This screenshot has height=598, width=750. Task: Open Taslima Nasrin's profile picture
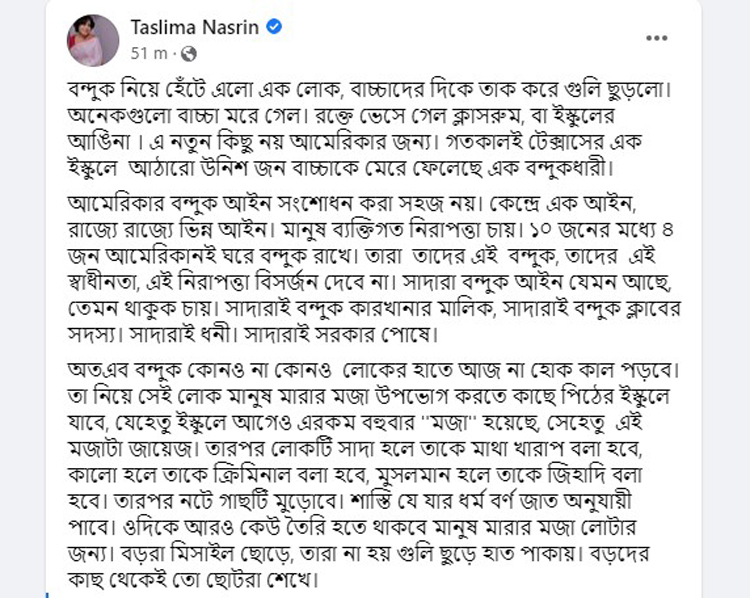click(x=92, y=38)
